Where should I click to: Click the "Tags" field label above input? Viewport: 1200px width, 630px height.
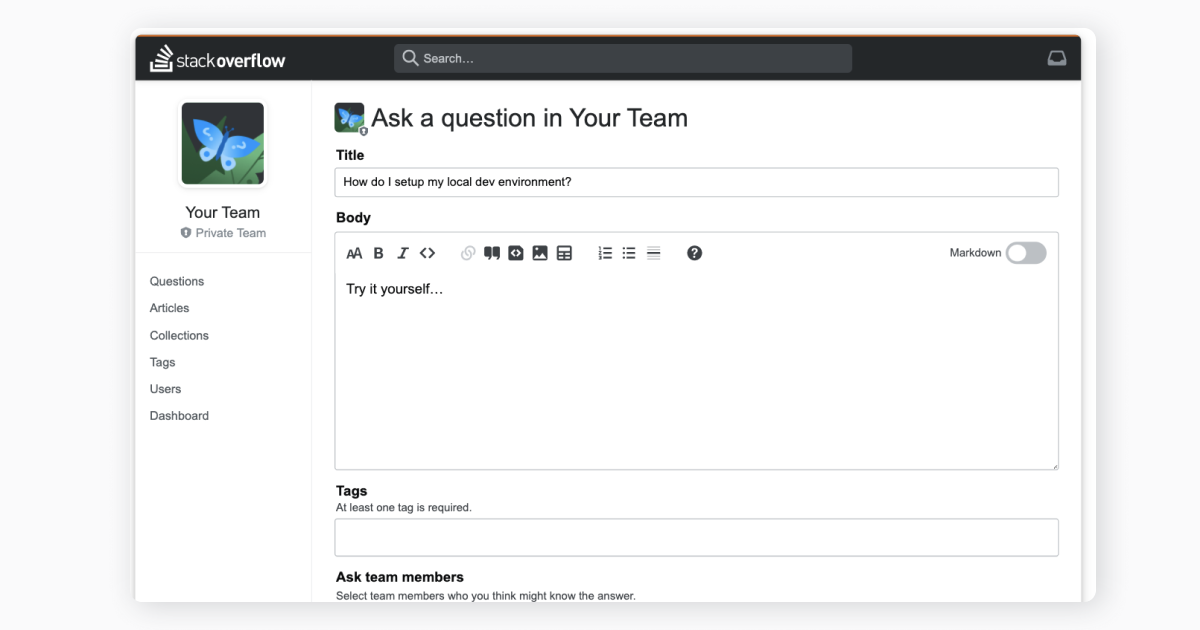coord(352,491)
